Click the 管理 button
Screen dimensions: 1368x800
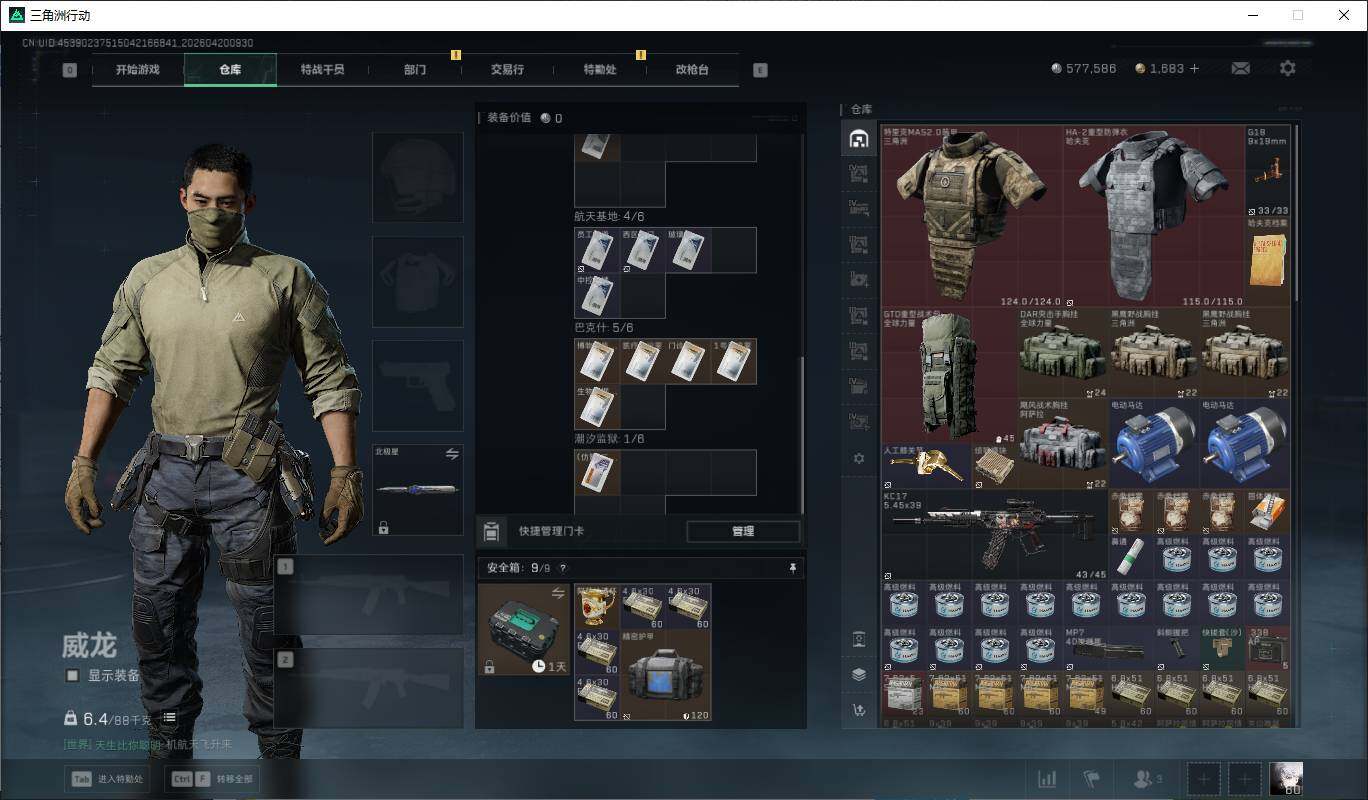point(743,532)
